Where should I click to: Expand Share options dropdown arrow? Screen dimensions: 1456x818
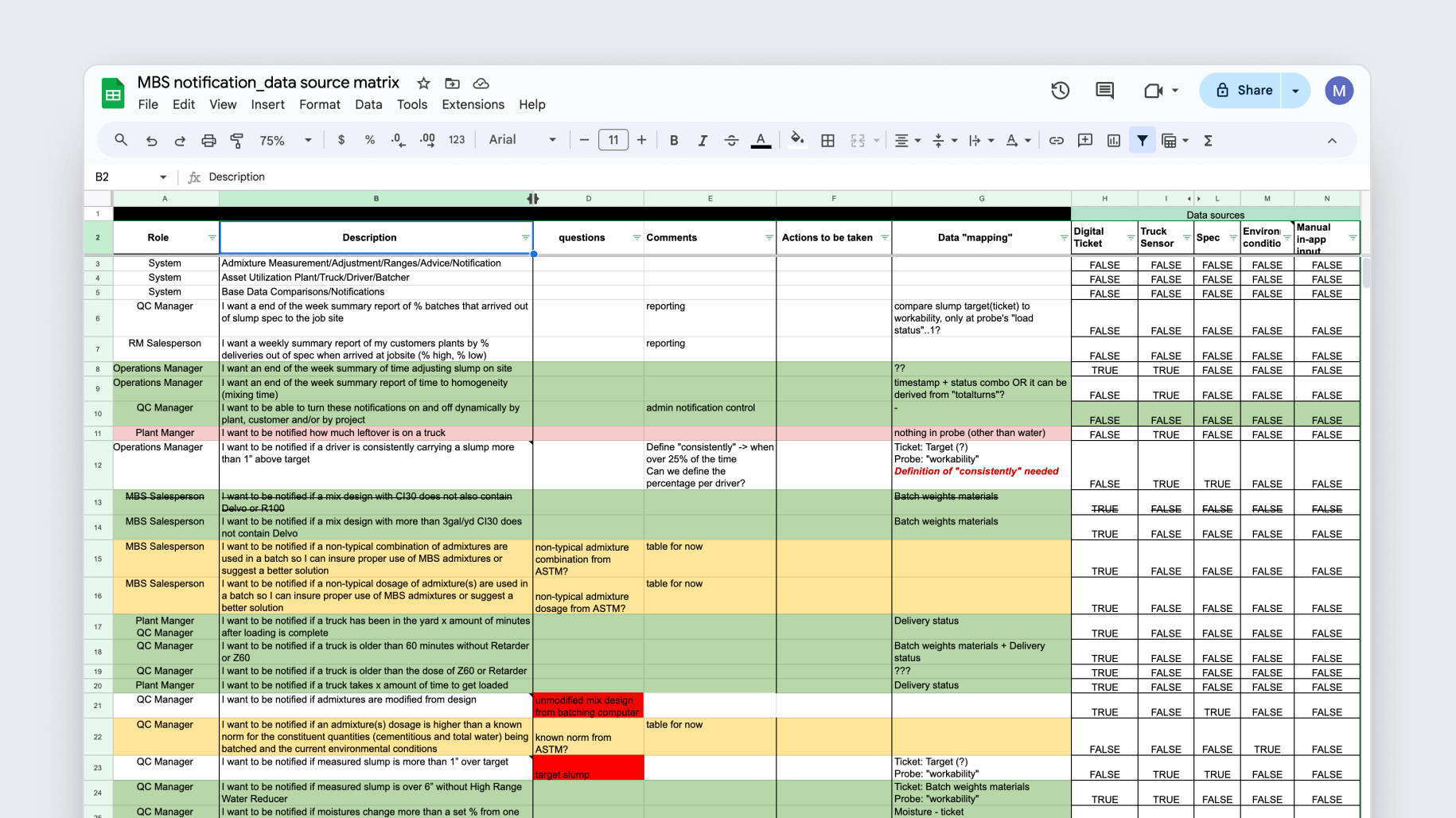point(1295,91)
